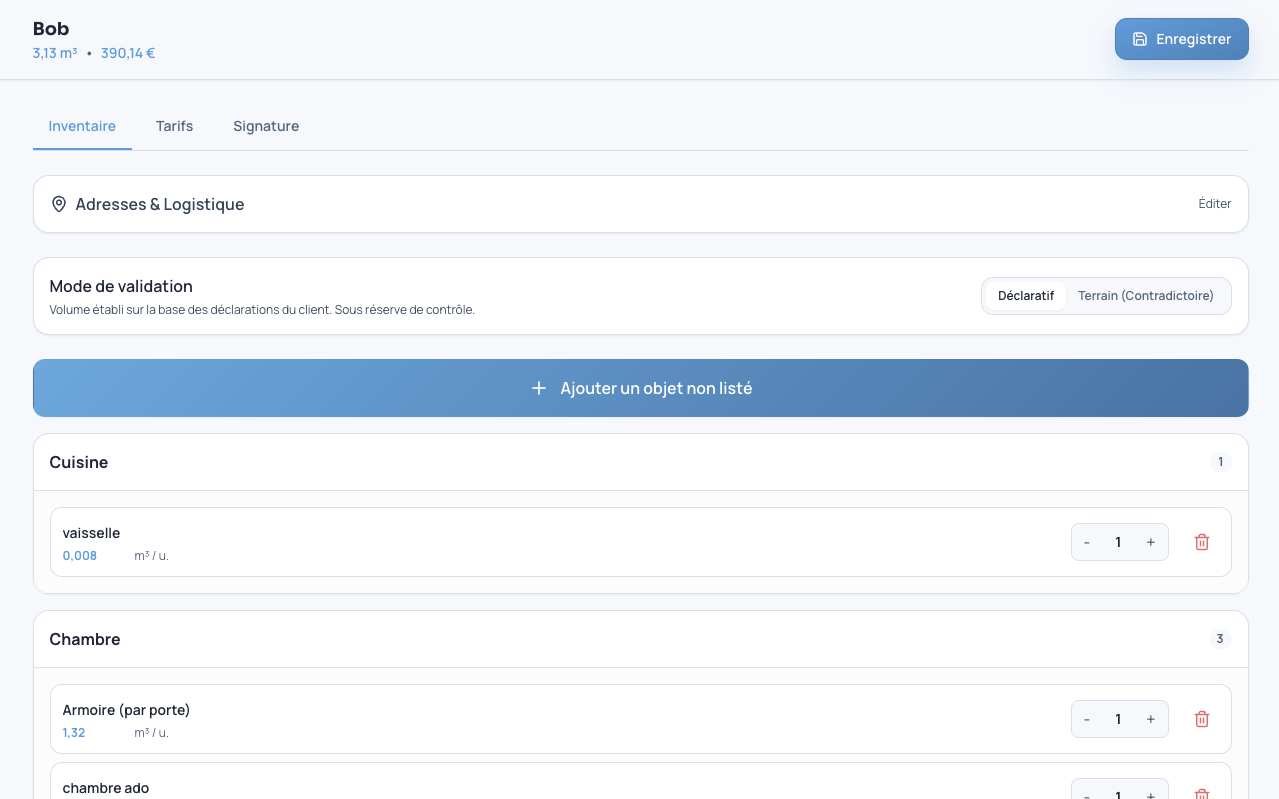Select Déclaratif validation mode
The width and height of the screenshot is (1279, 799).
(1026, 296)
